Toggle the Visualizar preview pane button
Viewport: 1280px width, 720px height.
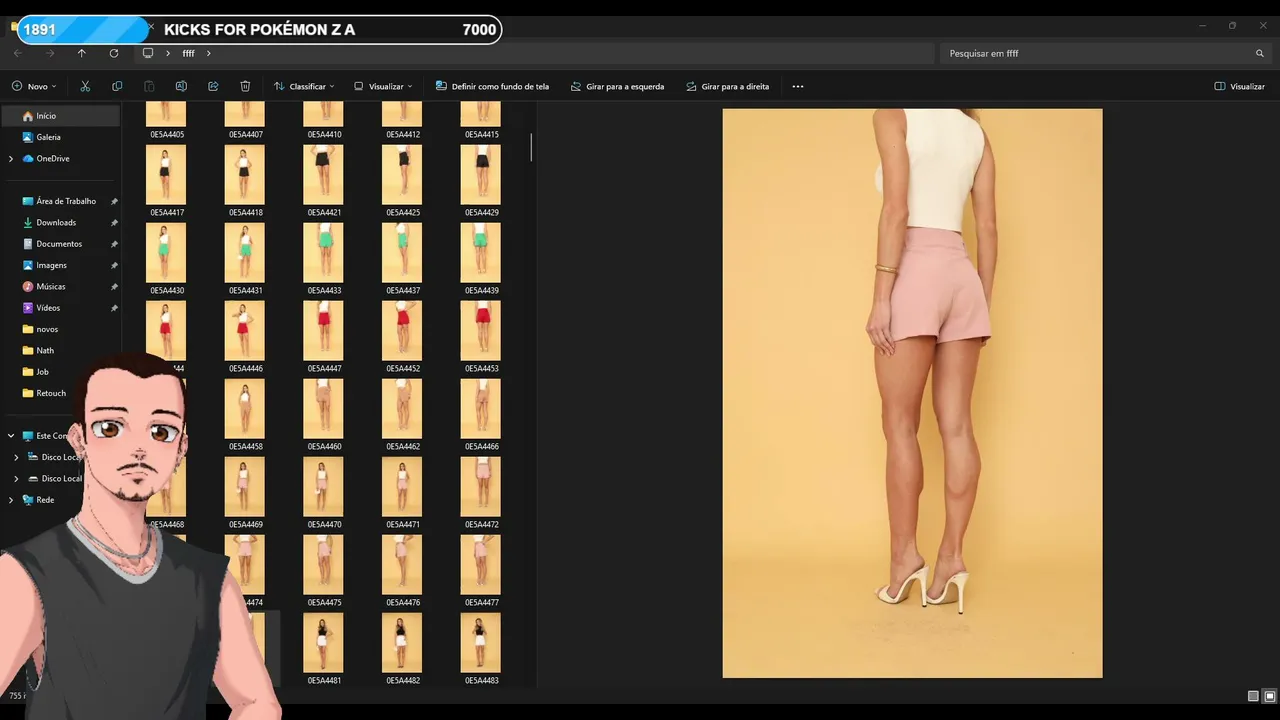click(1239, 86)
